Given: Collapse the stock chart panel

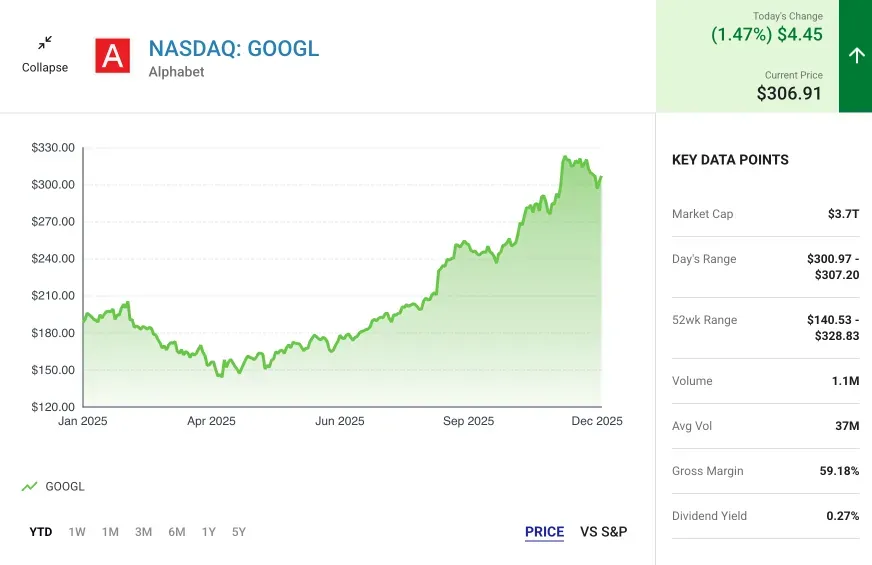Looking at the screenshot, I should coord(45,53).
